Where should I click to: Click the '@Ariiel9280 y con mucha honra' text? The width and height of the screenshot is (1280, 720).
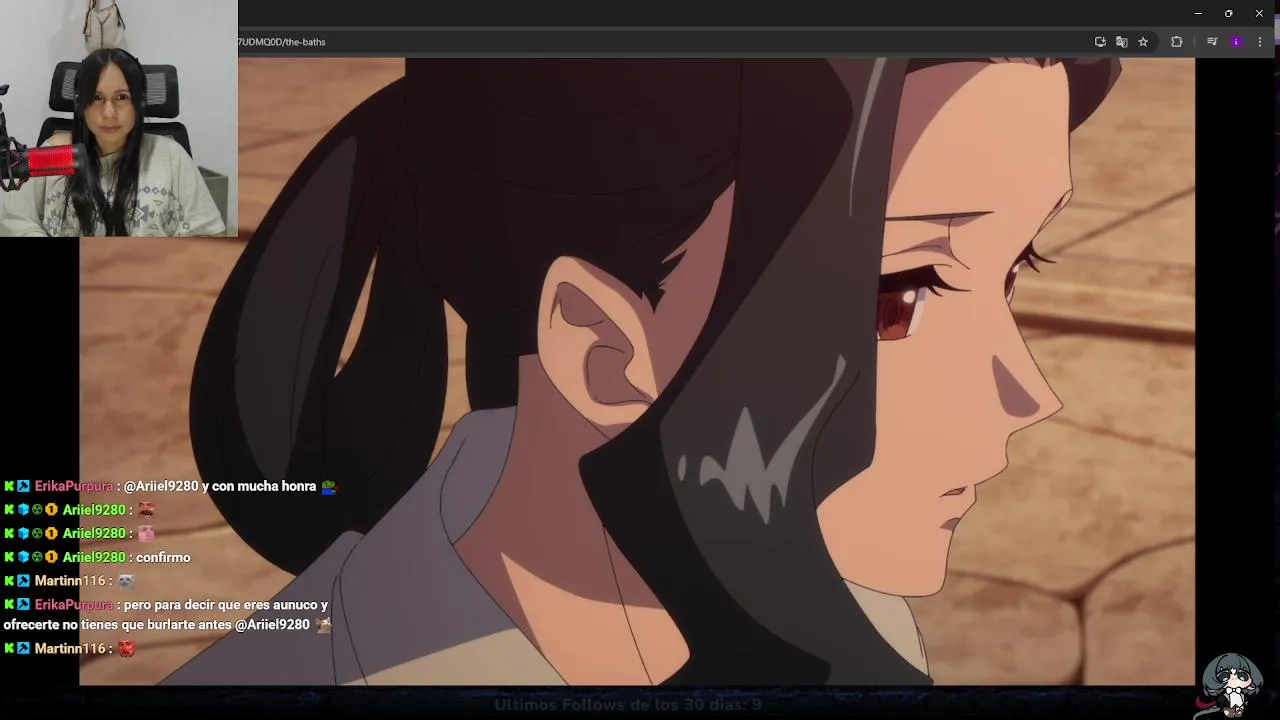[220, 486]
